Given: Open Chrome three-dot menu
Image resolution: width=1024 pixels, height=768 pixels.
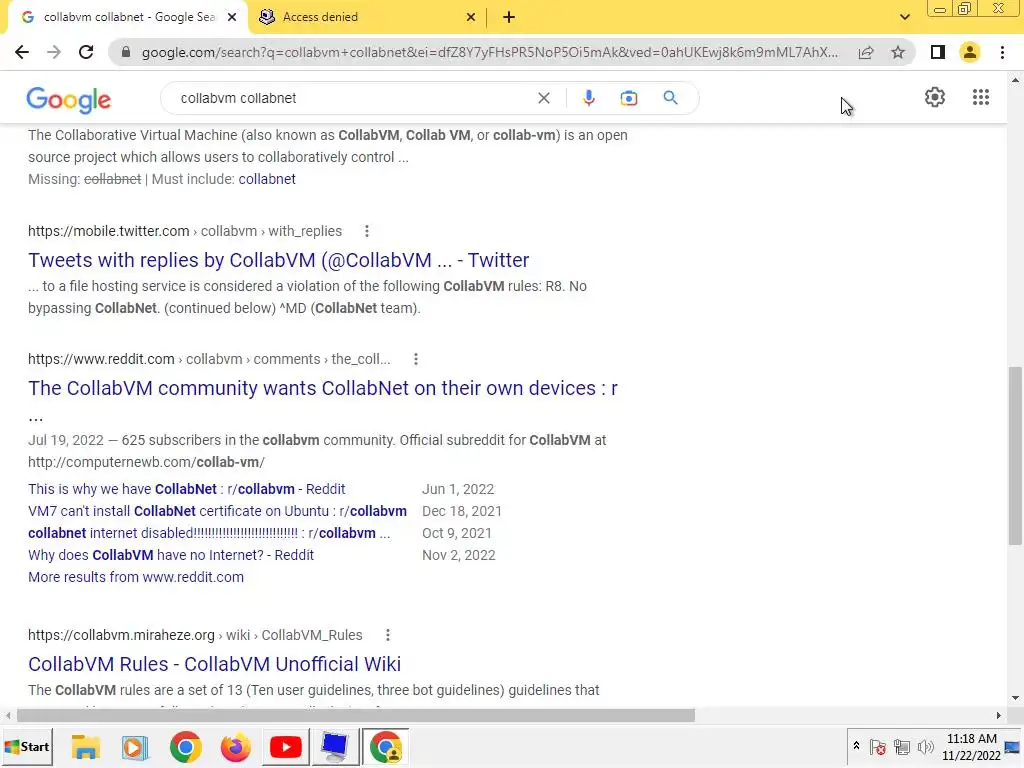Looking at the screenshot, I should tap(1002, 52).
